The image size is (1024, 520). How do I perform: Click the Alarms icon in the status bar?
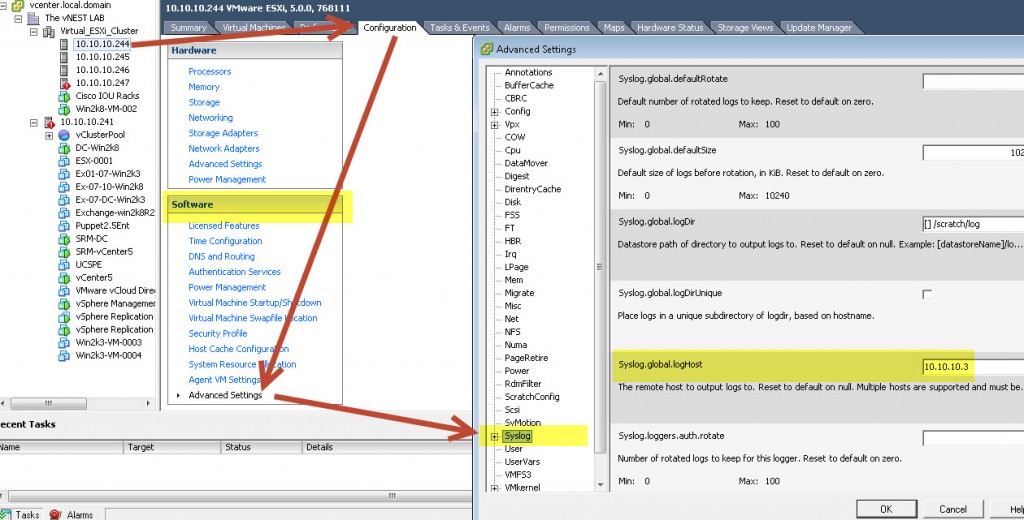point(55,514)
